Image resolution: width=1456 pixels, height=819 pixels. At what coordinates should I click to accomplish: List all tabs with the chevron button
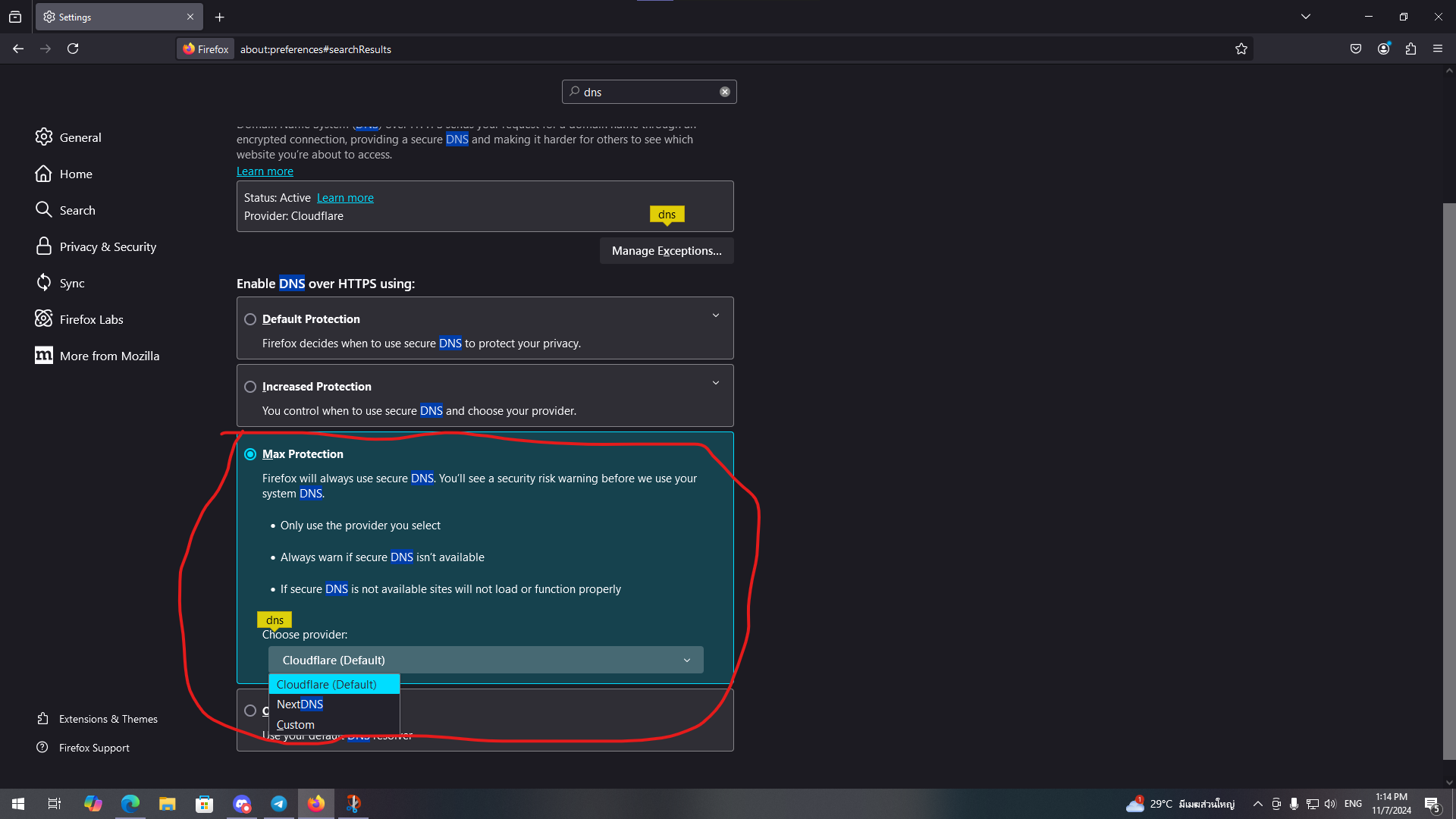click(1306, 17)
